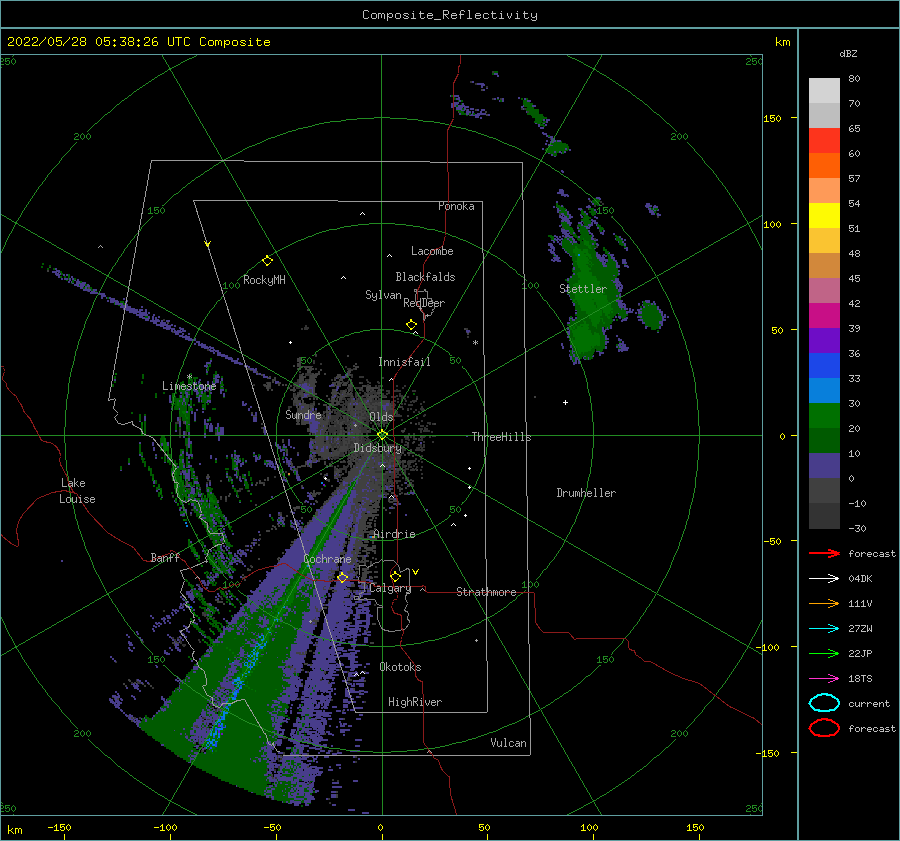Click the 22JP legend text
This screenshot has height=841, width=900.
point(860,653)
